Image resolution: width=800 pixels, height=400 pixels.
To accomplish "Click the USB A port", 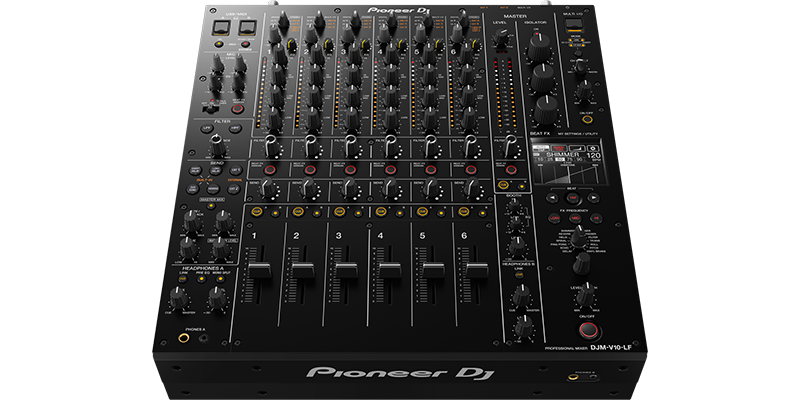I will click(x=219, y=27).
